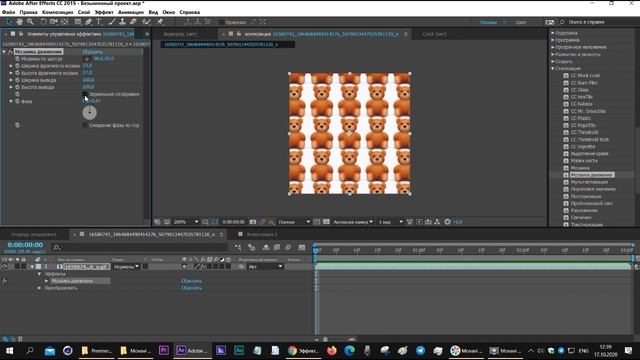This screenshot has height=360, width=640.
Task: Click the reset link in Effect Controls
Action: coord(93,52)
